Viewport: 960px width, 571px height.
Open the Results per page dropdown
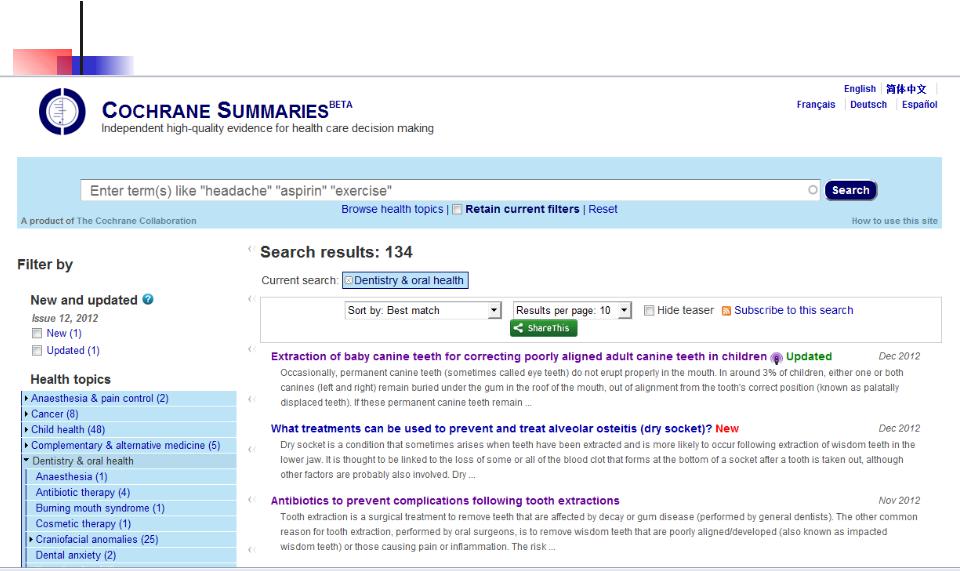pos(572,310)
